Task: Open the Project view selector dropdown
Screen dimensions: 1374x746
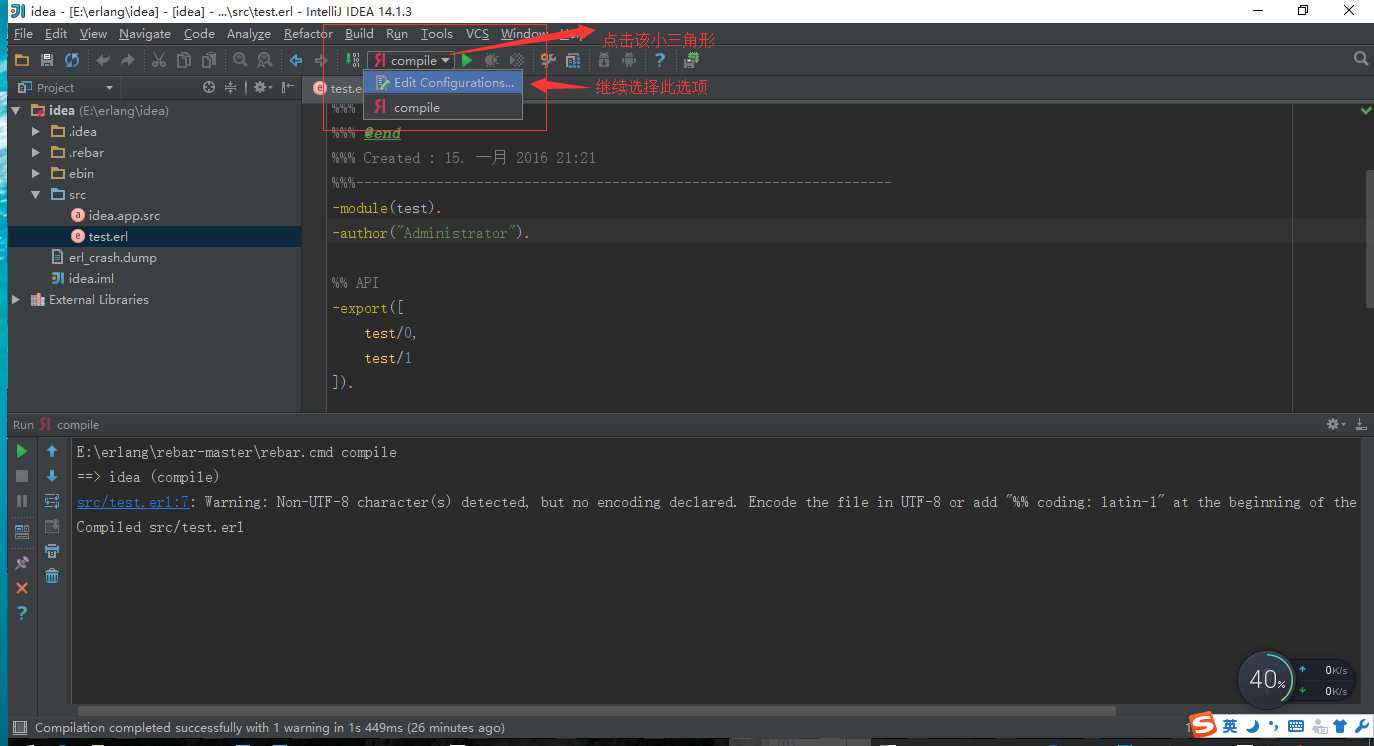Action: 66,87
